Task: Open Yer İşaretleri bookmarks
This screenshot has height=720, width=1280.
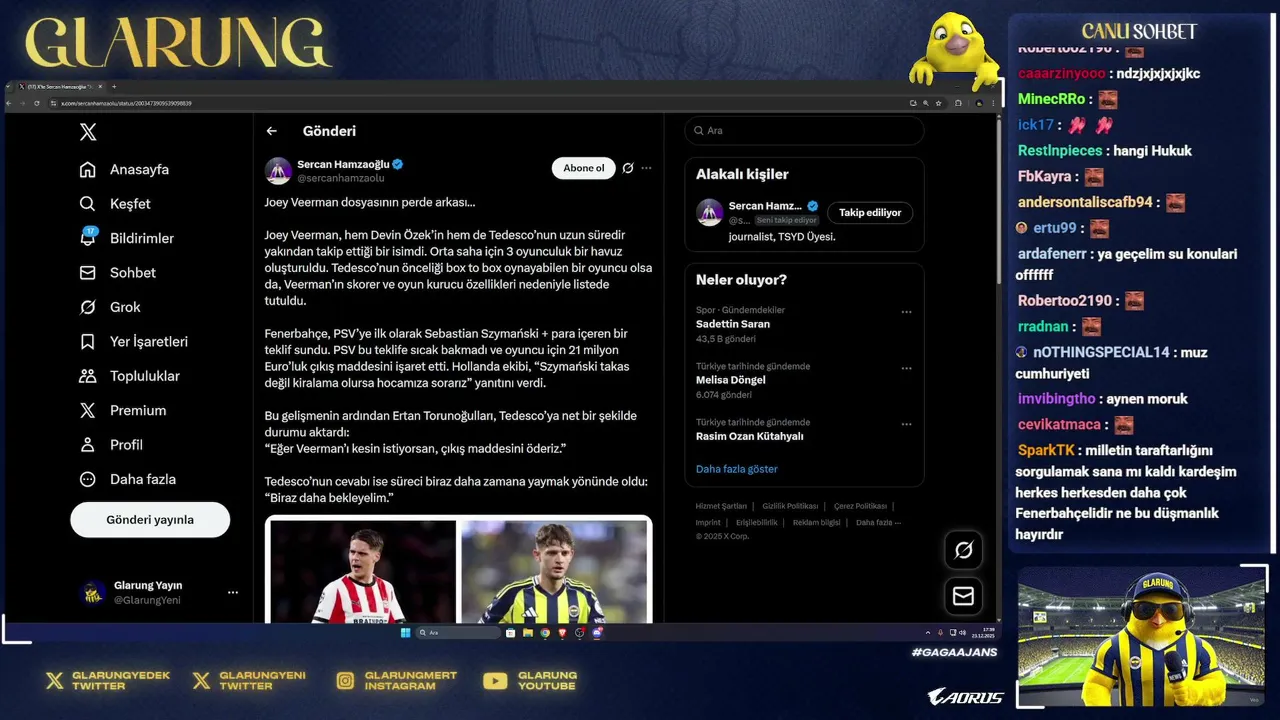Action: (134, 342)
